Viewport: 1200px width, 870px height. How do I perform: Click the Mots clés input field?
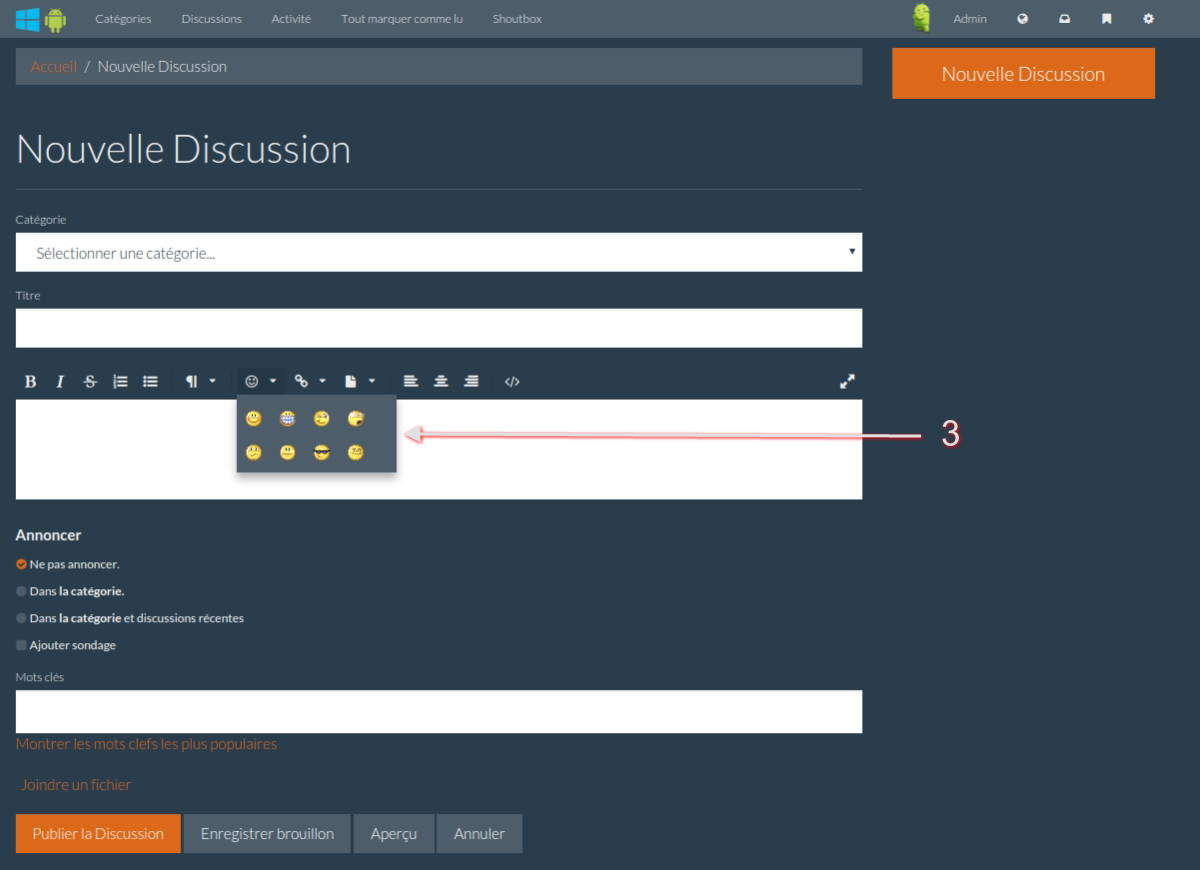pyautogui.click(x=439, y=711)
